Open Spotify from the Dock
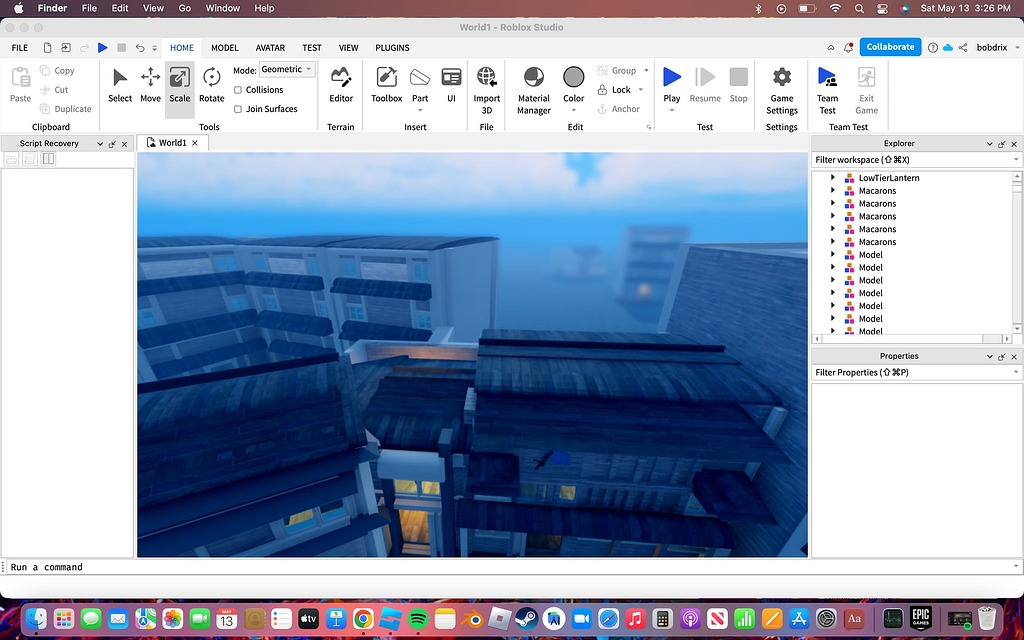1024x640 pixels. click(418, 618)
